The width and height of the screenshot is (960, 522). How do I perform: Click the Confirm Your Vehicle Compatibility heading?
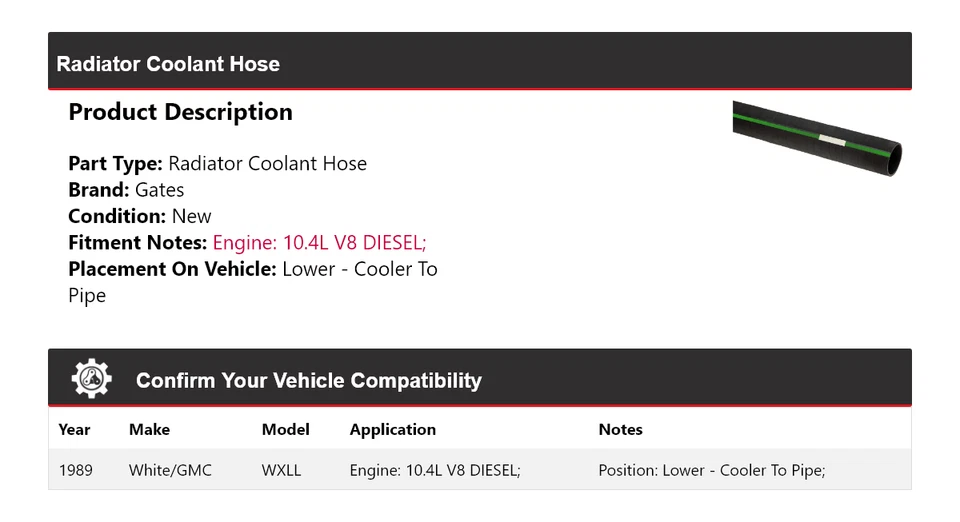coord(308,381)
